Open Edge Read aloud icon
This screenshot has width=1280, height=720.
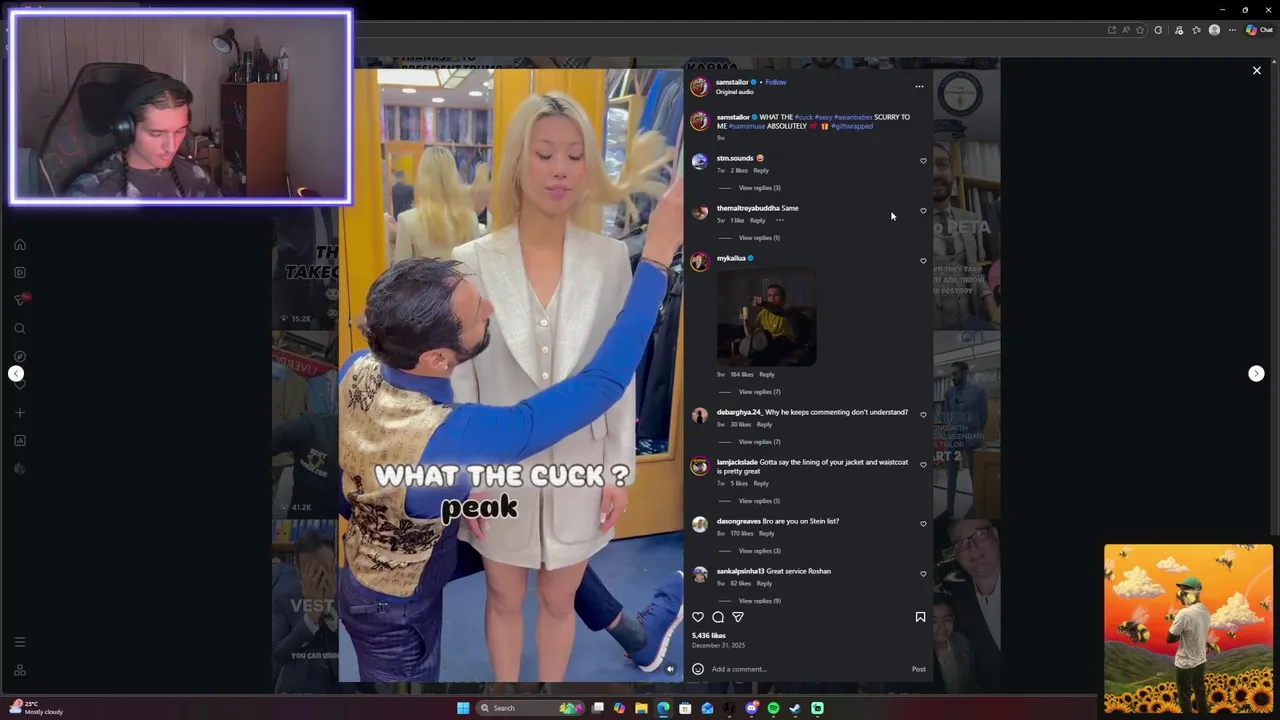tap(1126, 30)
